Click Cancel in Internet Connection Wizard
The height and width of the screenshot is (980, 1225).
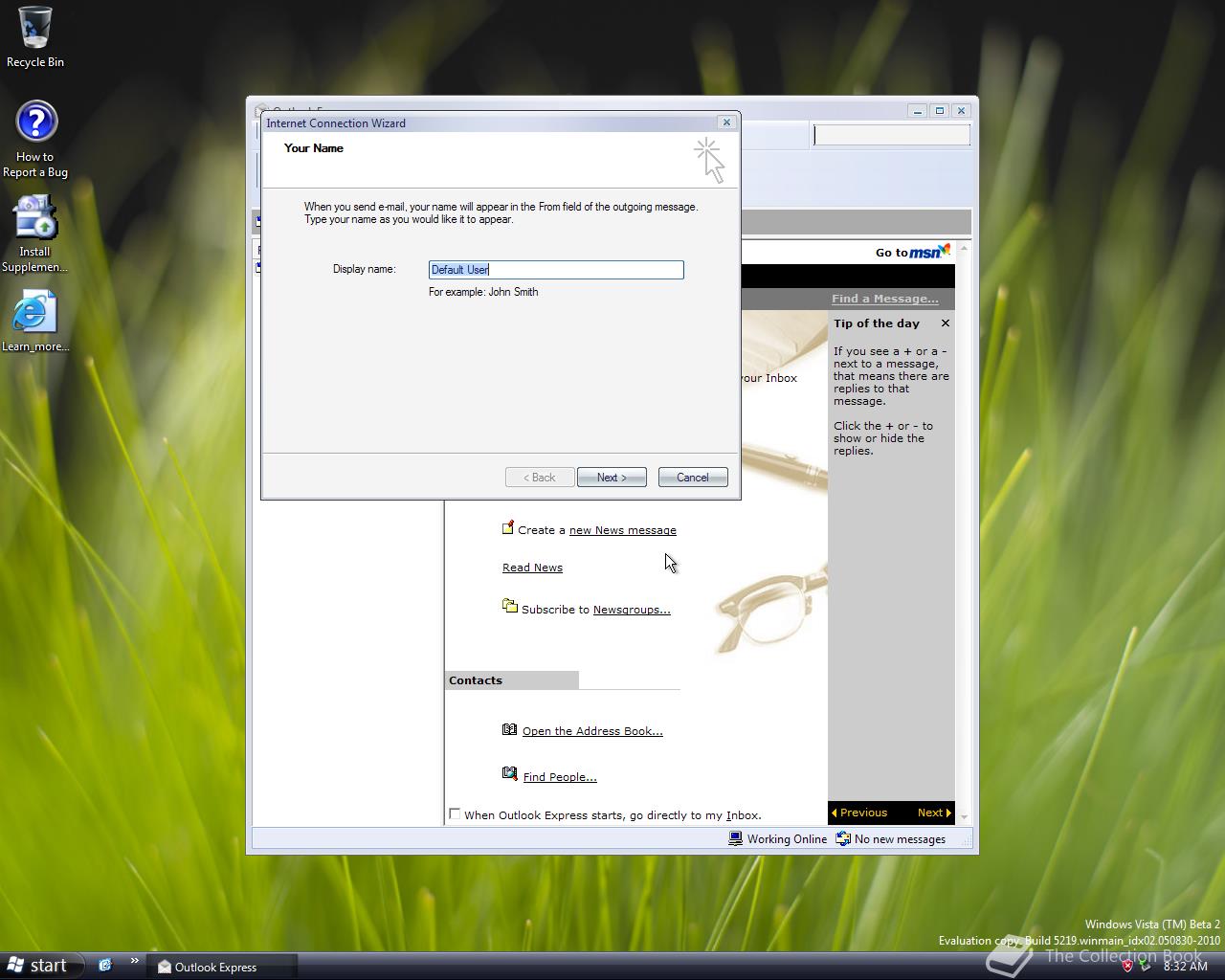point(693,478)
